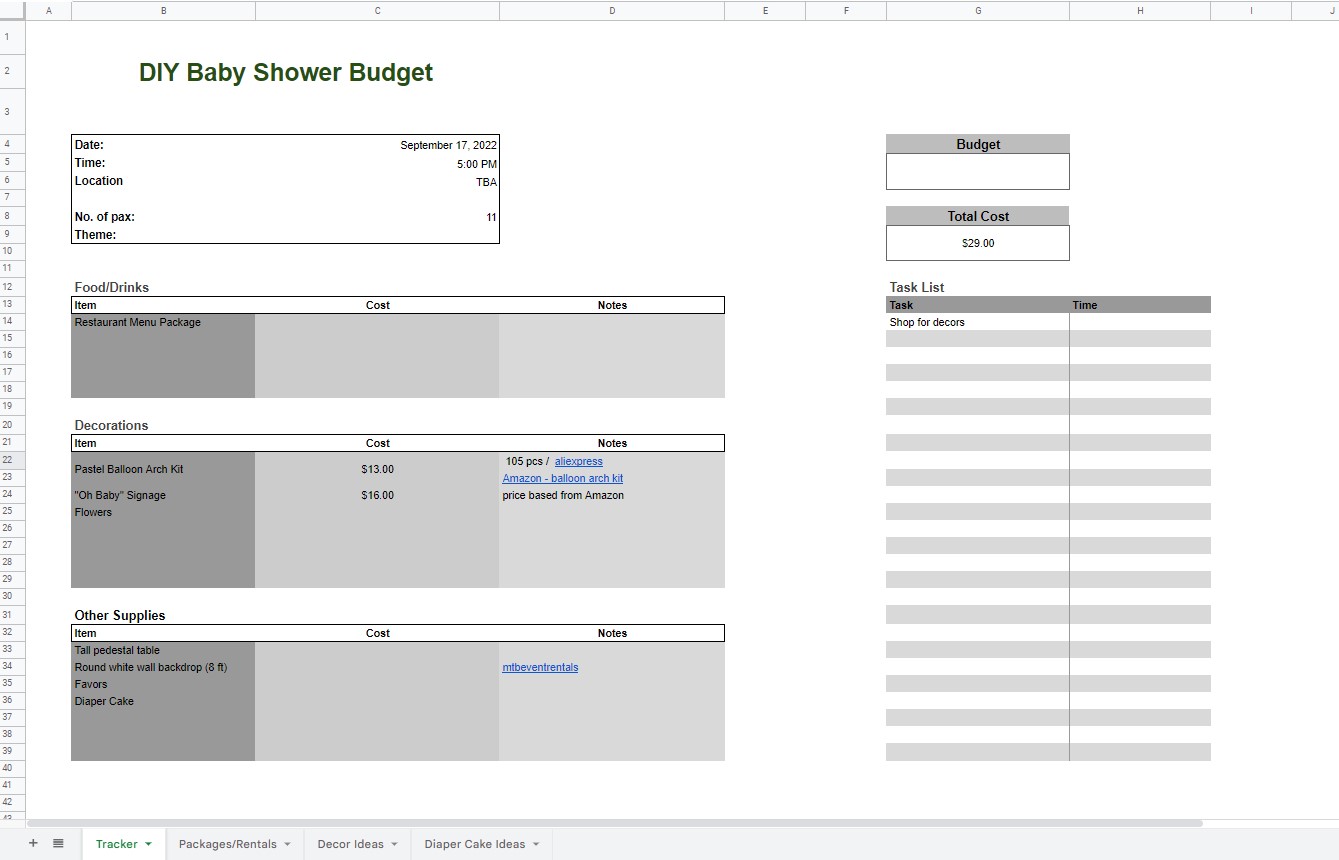Switch to the Packages/Rentals sheet tab

tap(228, 844)
